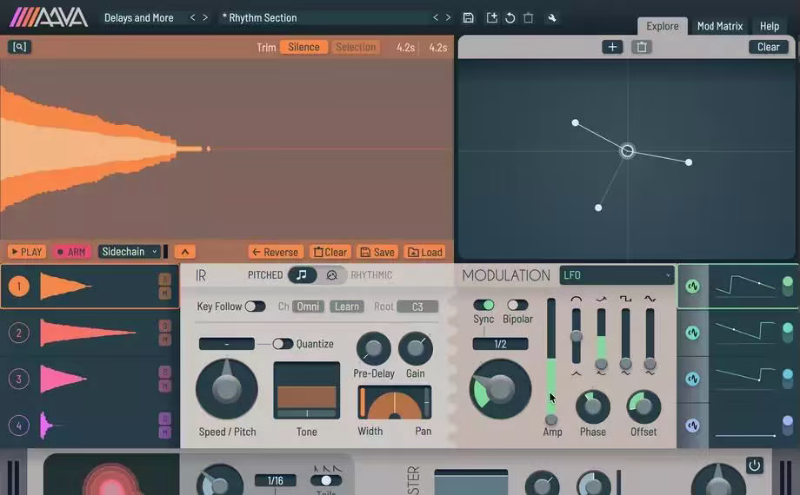Click the Root note C3 field

417,307
